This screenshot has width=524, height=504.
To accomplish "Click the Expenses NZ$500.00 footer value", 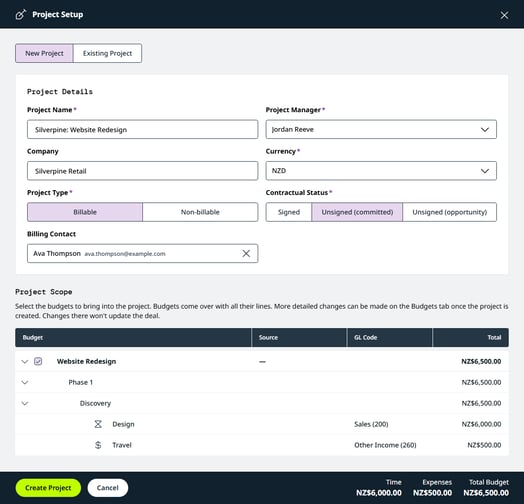I will point(432,493).
